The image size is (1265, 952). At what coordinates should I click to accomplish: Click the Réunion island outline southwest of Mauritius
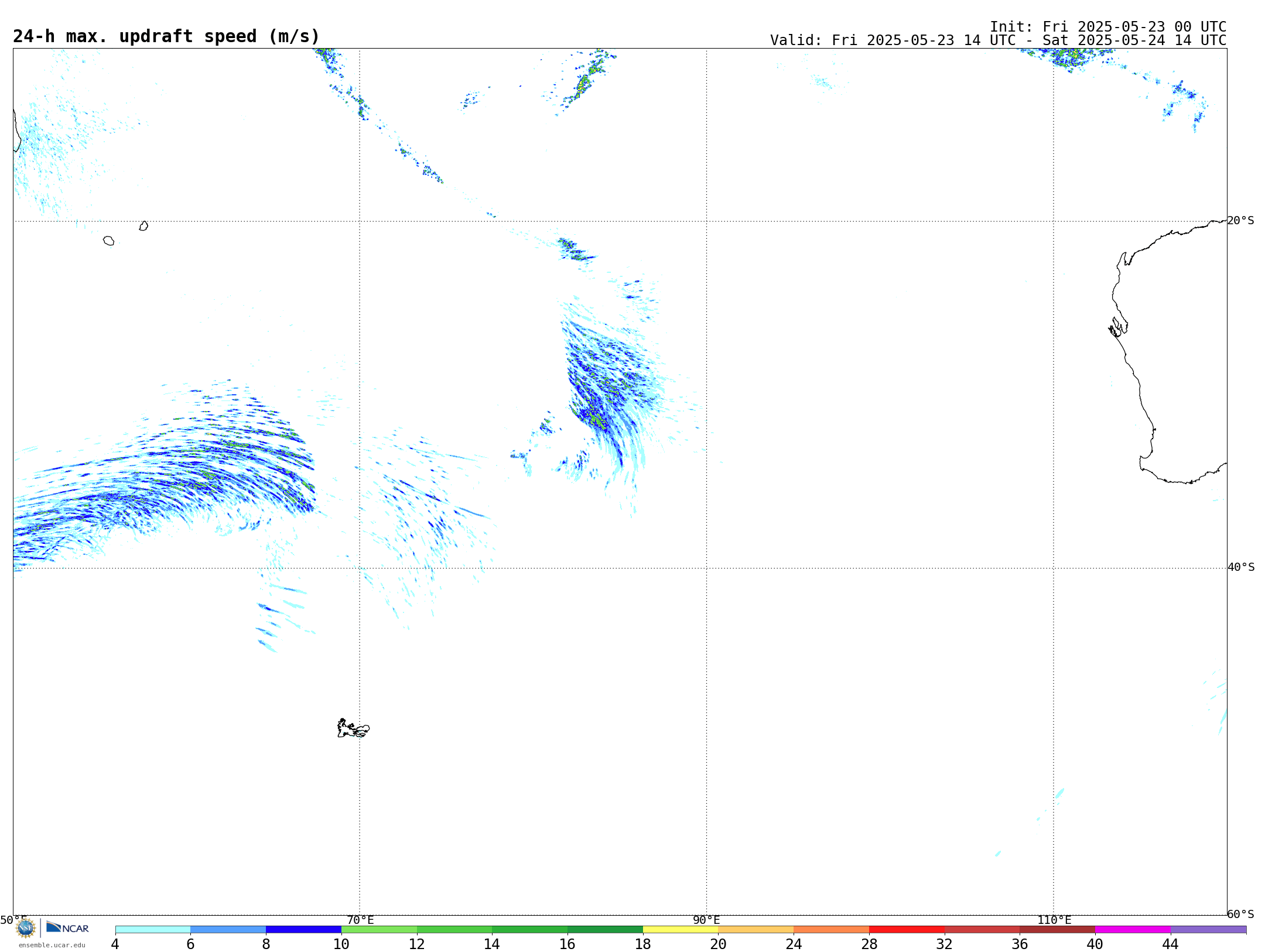[108, 241]
